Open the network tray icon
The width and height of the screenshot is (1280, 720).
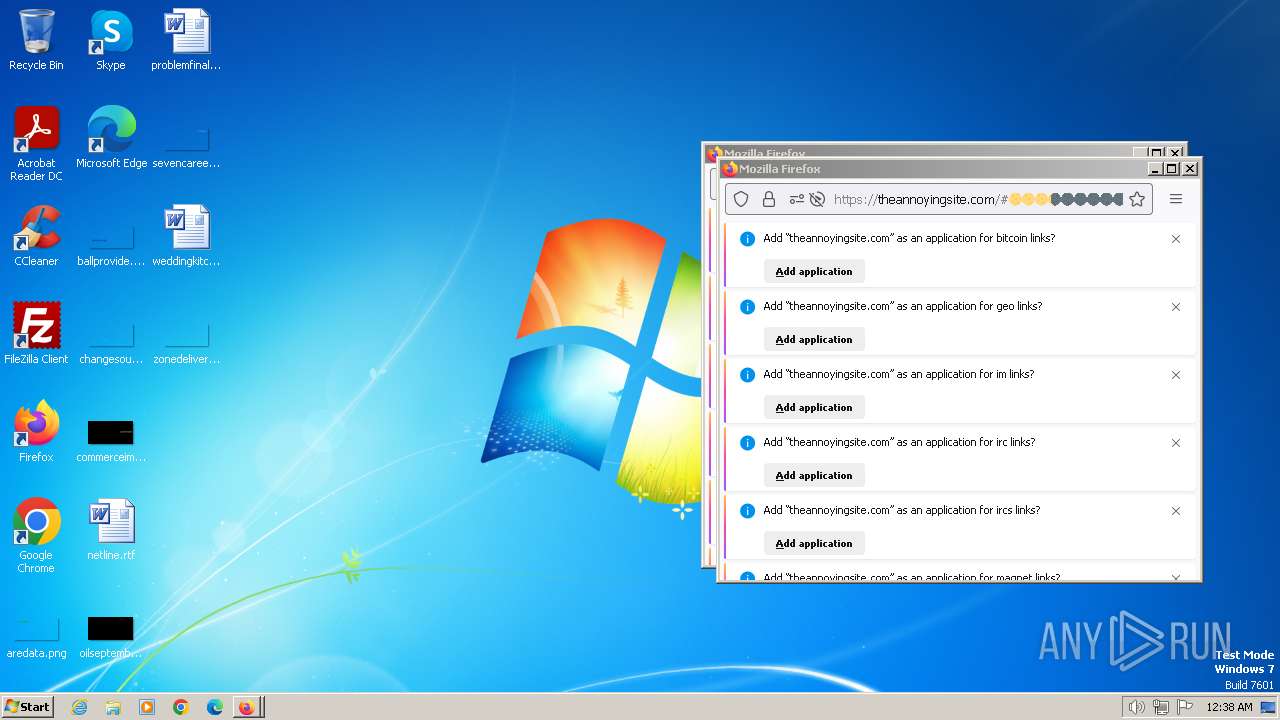click(x=1161, y=707)
